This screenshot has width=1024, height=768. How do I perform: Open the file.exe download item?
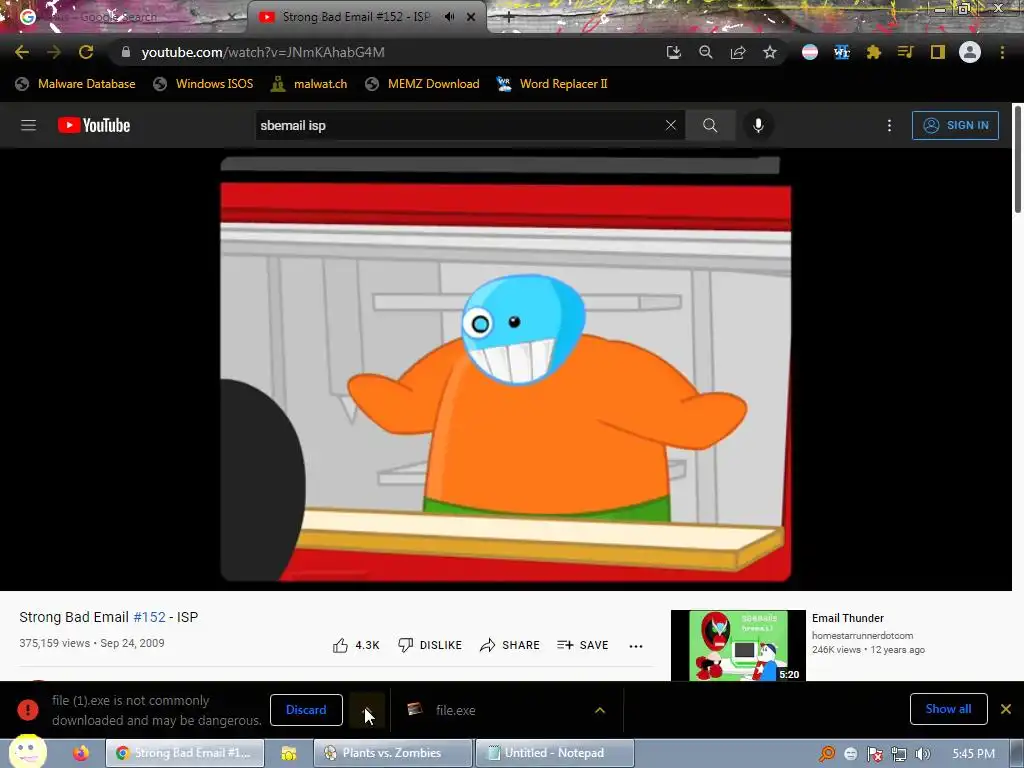tap(455, 710)
